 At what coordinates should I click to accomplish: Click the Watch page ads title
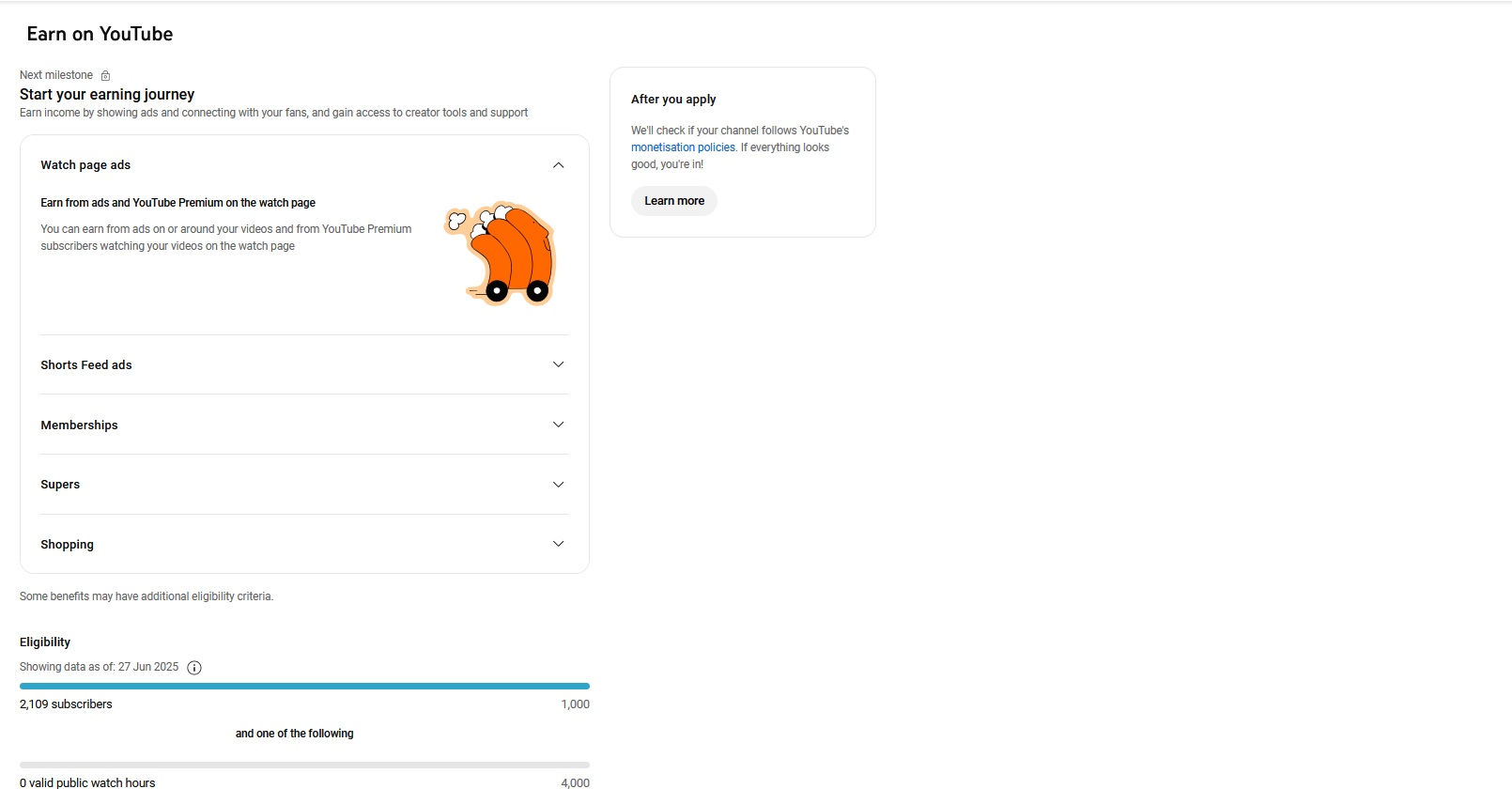(85, 165)
